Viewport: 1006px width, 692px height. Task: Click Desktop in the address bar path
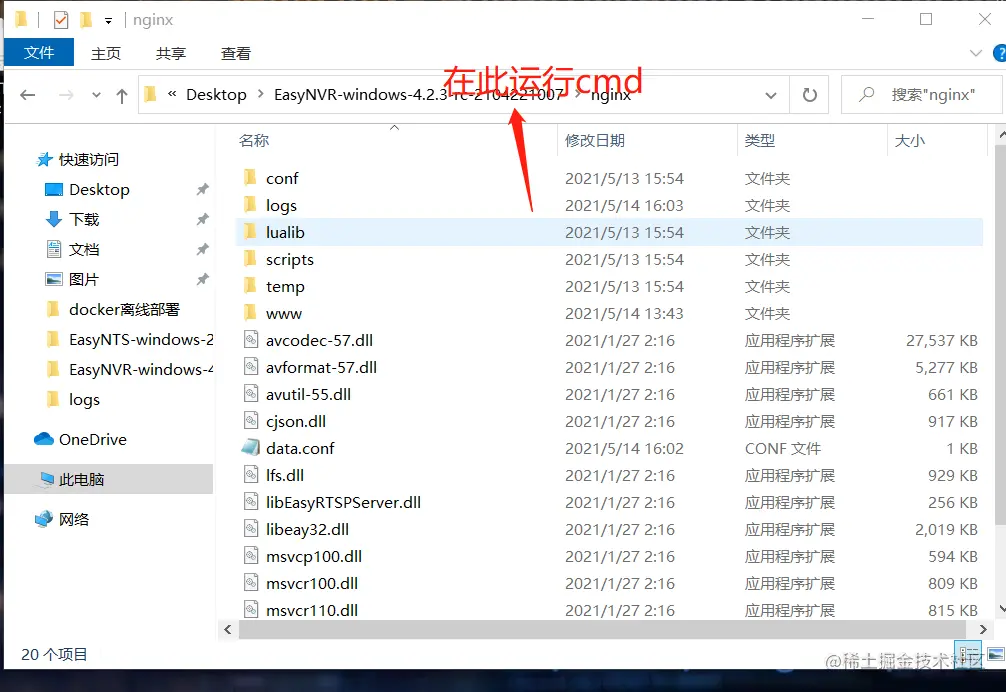click(x=216, y=95)
